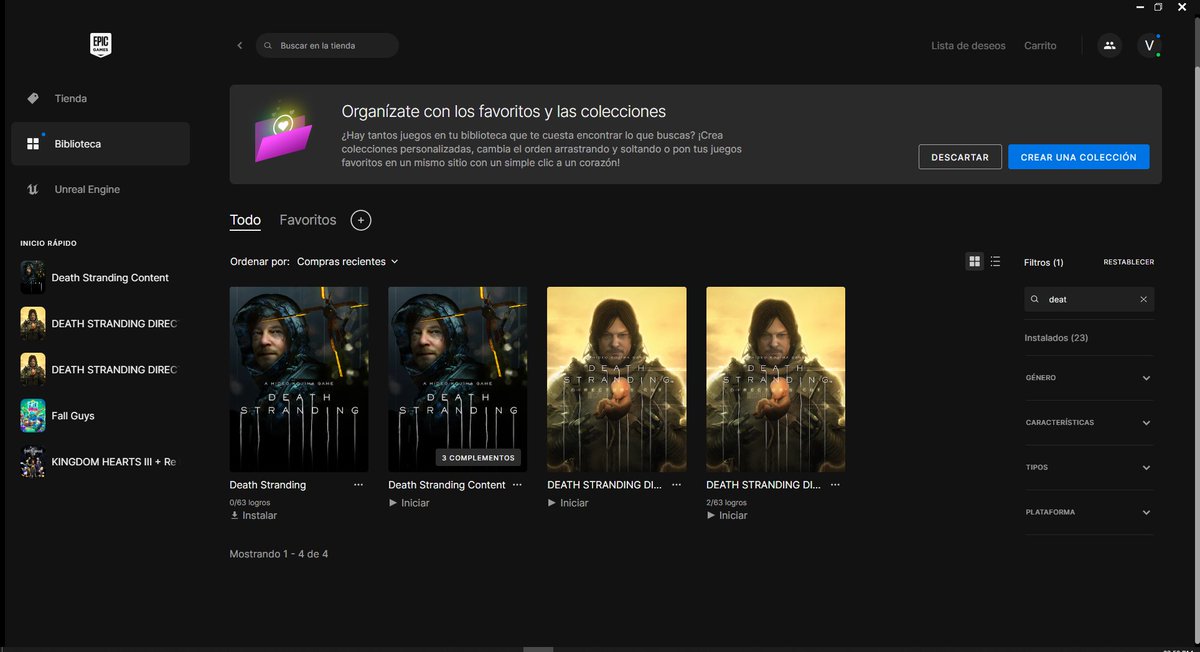Open Lista de deseos
The height and width of the screenshot is (652, 1200).
pos(968,46)
